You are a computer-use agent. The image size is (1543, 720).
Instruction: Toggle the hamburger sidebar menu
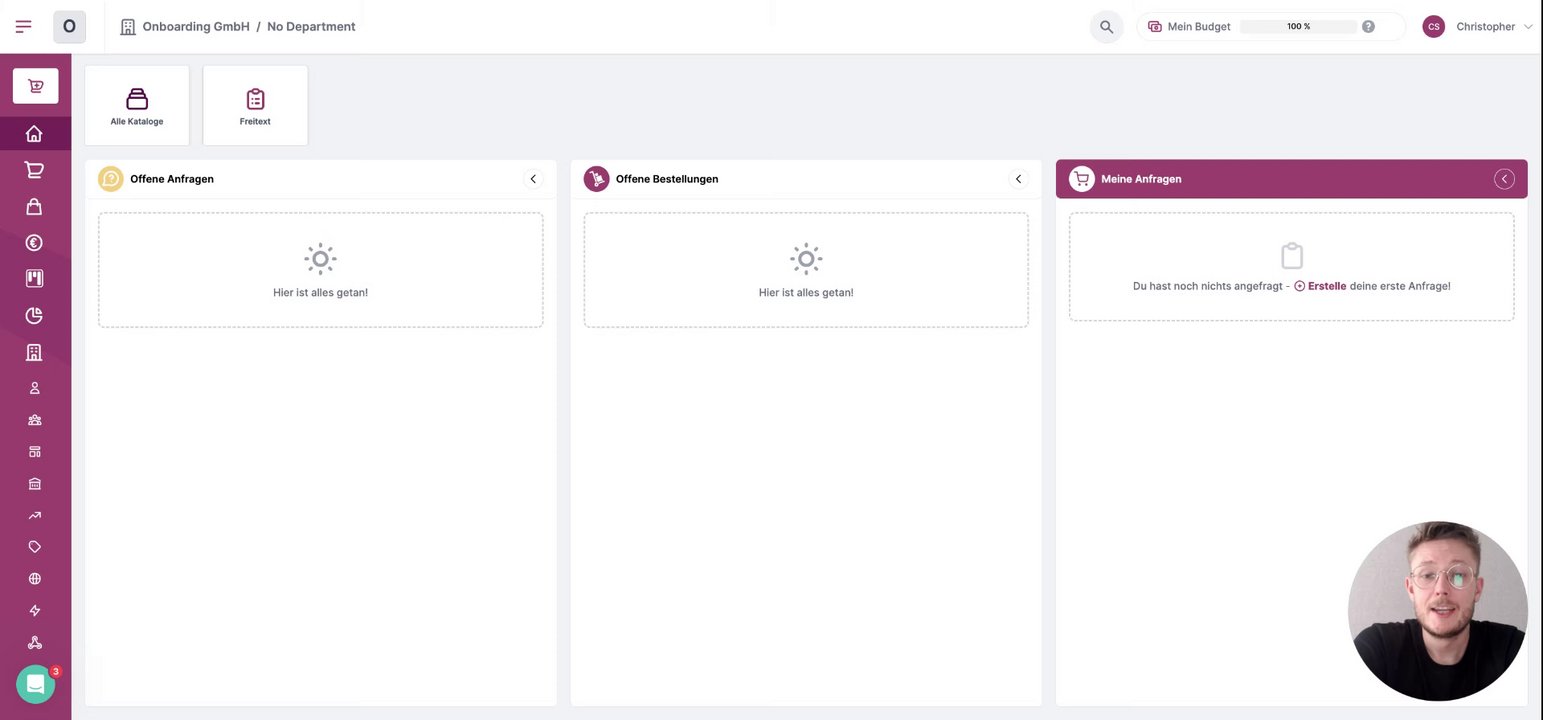(x=23, y=27)
